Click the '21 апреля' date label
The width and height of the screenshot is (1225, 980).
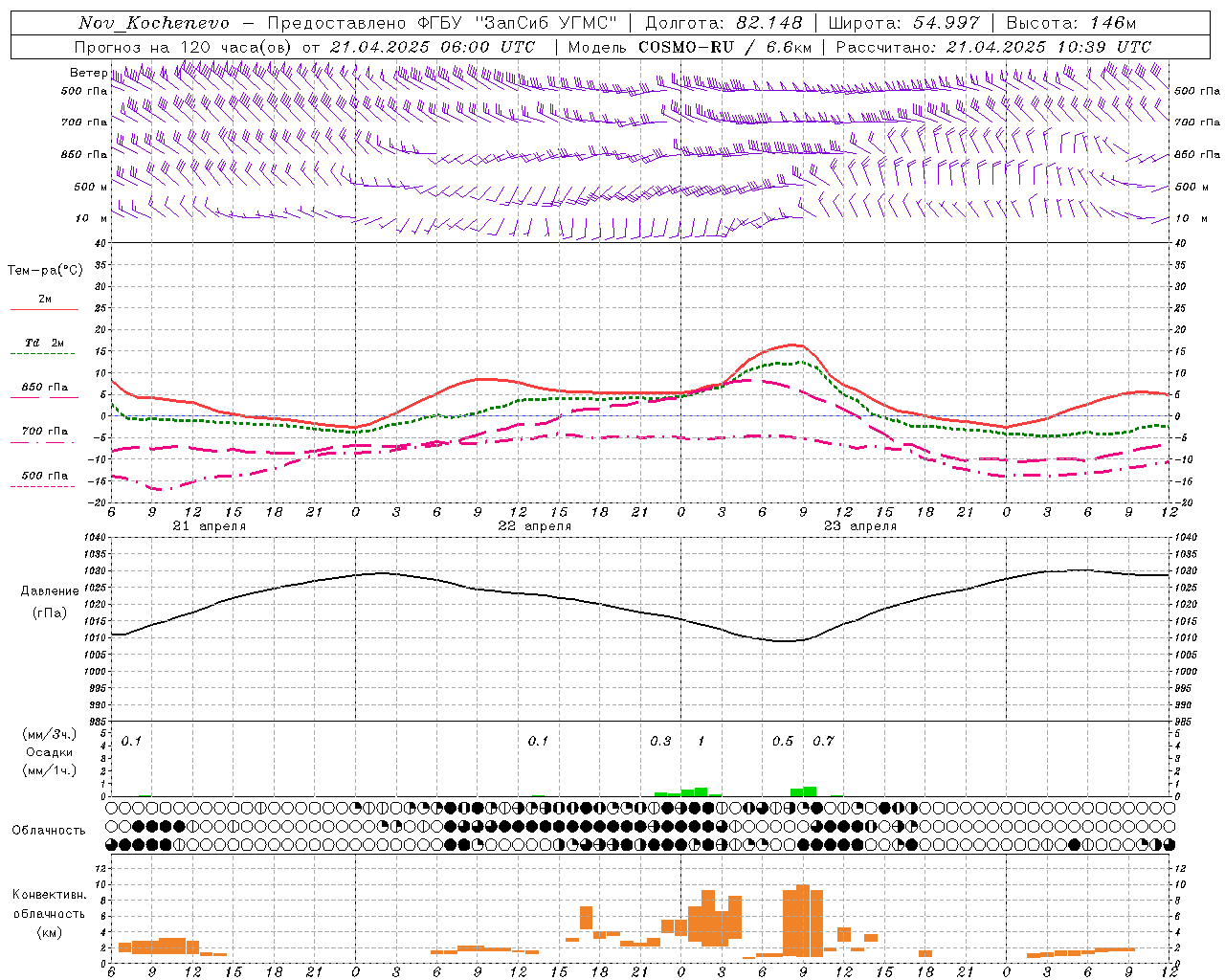[x=210, y=526]
